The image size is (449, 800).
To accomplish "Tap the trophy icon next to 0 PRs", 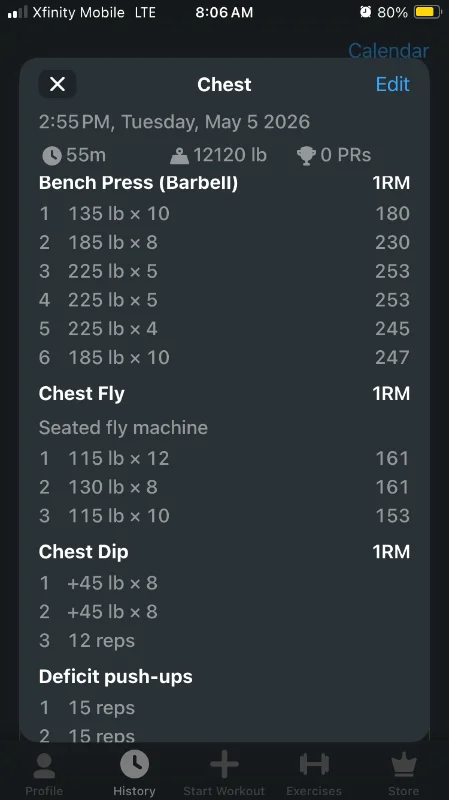I will point(306,156).
